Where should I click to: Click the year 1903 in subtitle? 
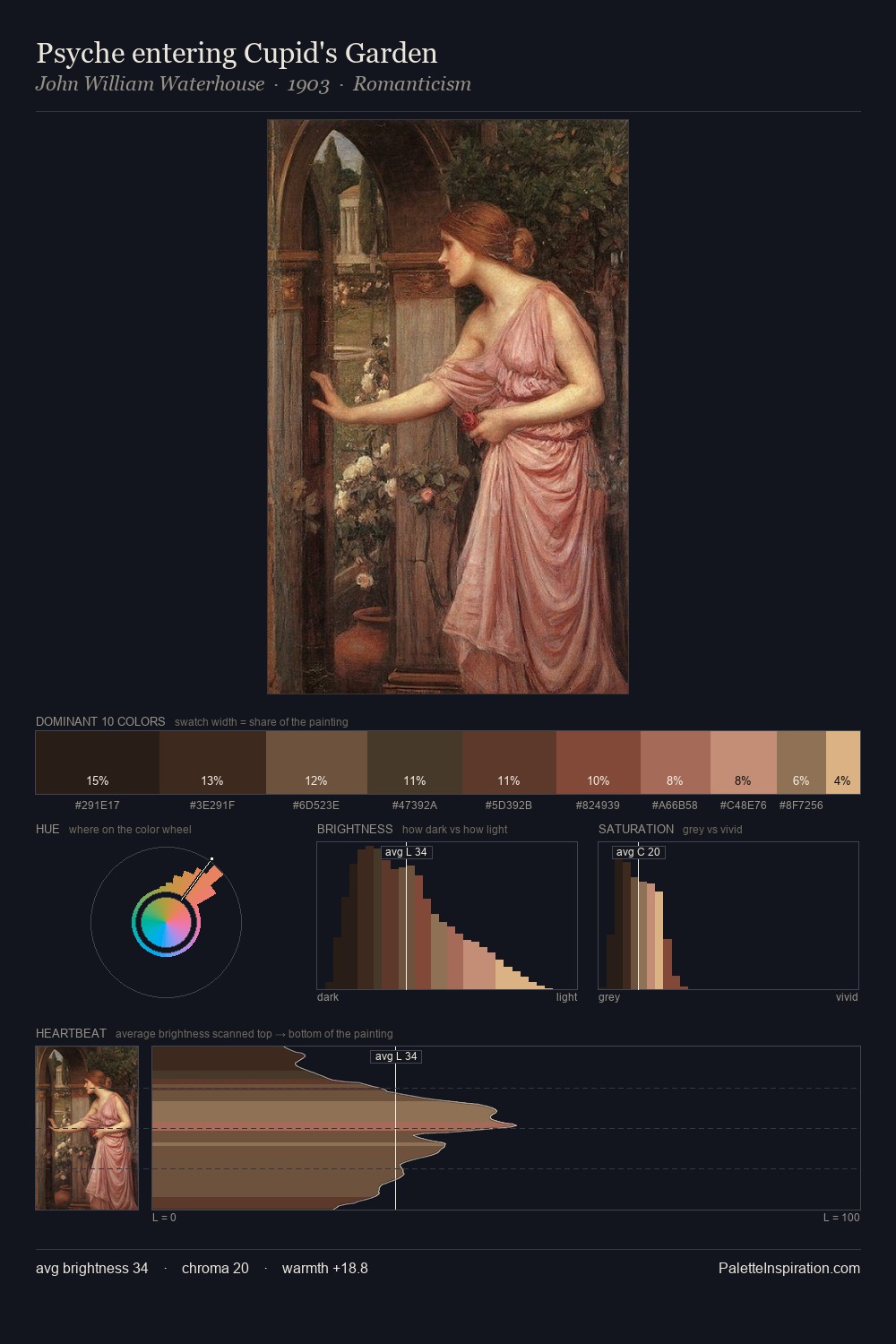308,84
